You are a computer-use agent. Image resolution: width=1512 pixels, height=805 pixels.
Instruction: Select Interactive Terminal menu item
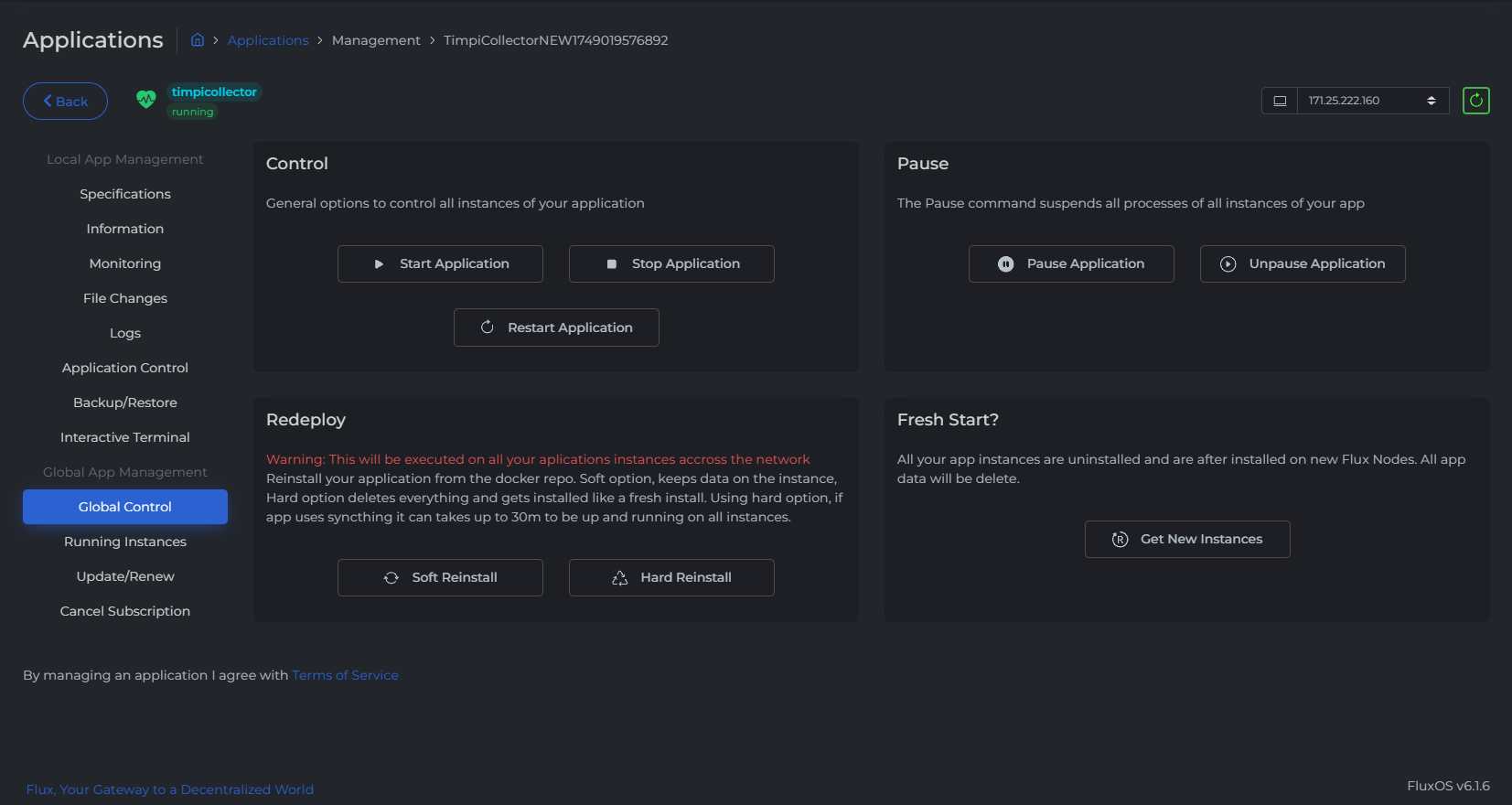coord(125,437)
